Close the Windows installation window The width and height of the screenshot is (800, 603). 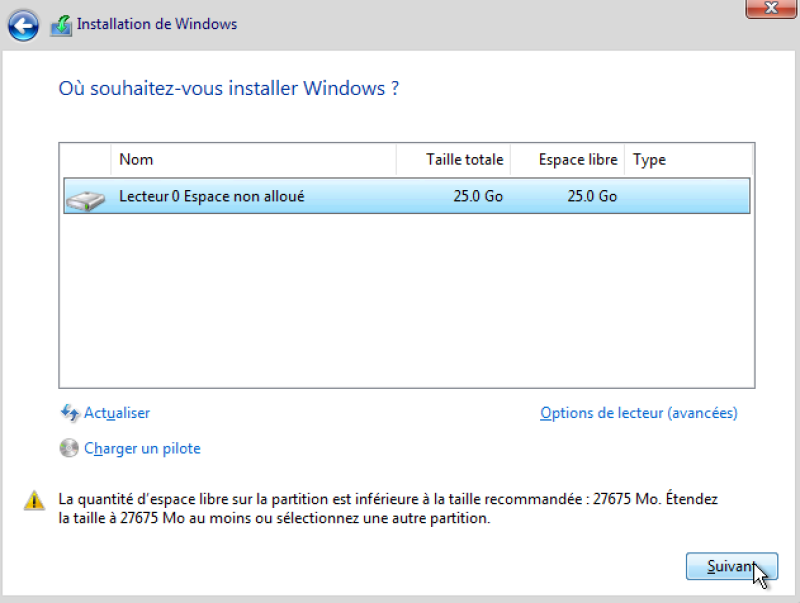[770, 9]
